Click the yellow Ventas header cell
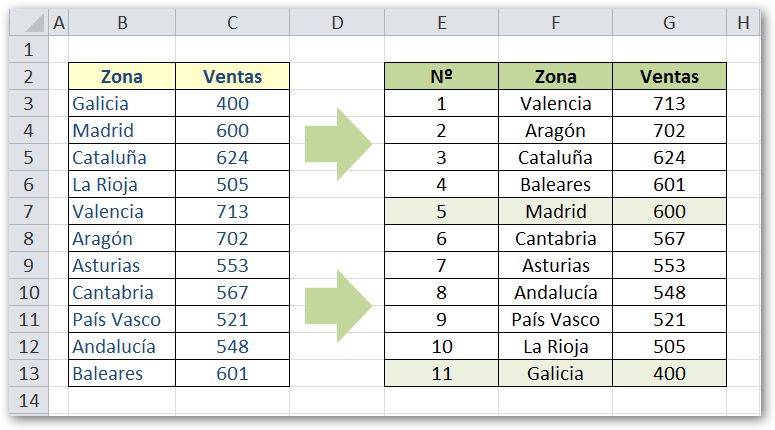Viewport: 775px width, 430px height. 232,76
